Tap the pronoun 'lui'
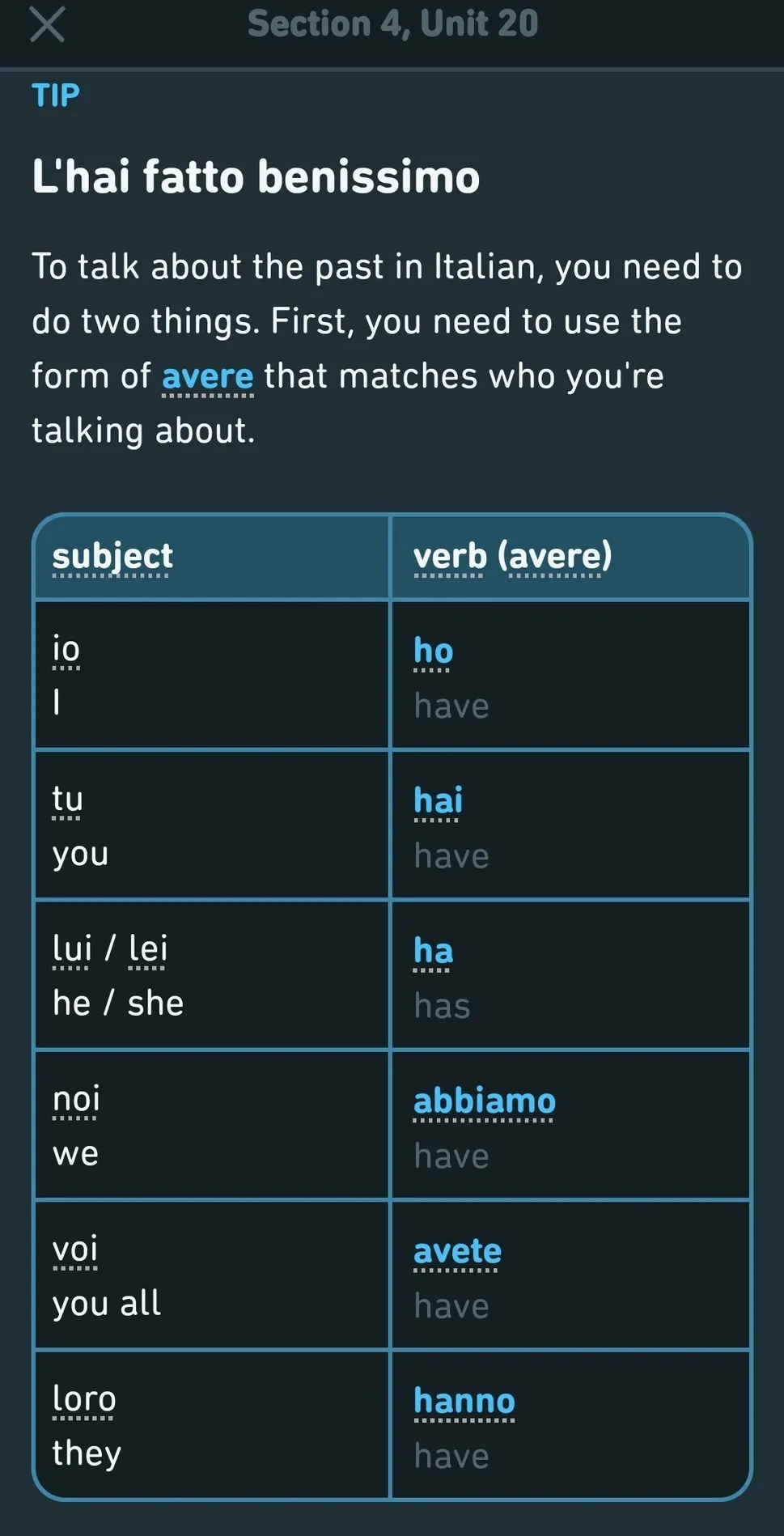This screenshot has height=1536, width=784. click(72, 948)
